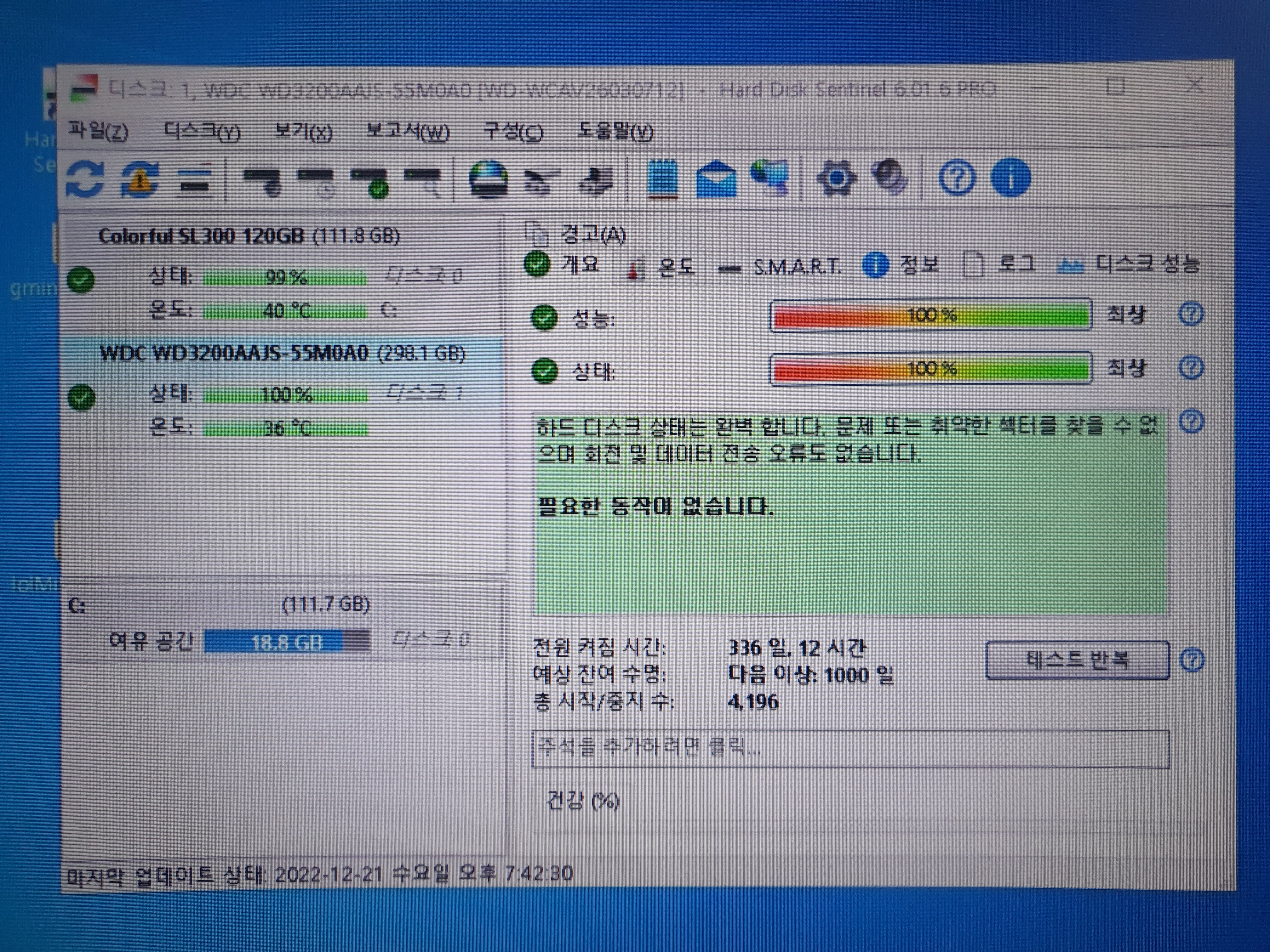This screenshot has width=1270, height=952.
Task: Click the refresh icon with warning triangle
Action: point(140,180)
